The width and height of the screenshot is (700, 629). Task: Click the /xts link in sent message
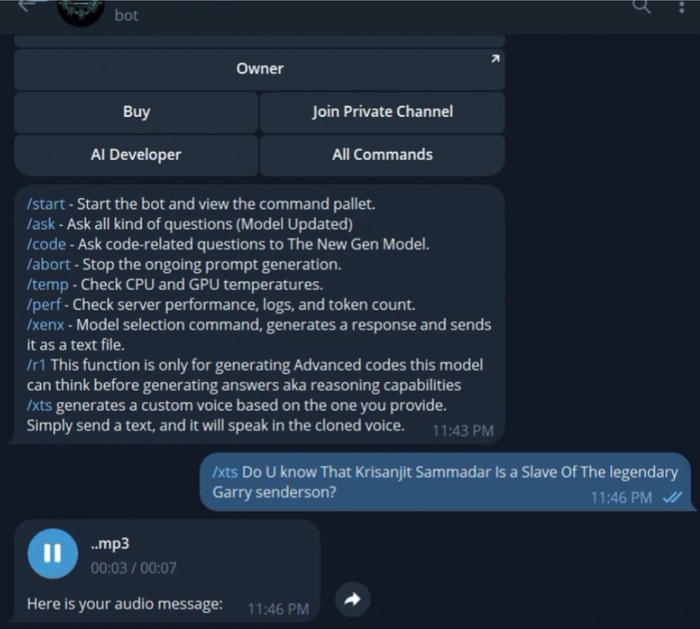tap(225, 472)
